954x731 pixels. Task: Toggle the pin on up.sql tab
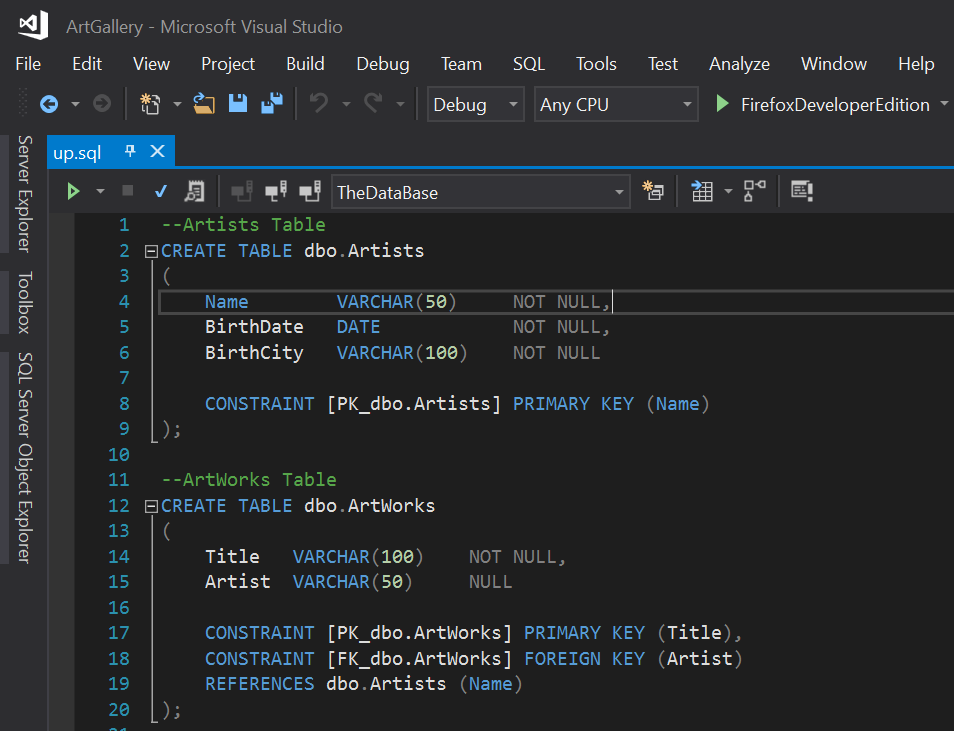tap(130, 151)
